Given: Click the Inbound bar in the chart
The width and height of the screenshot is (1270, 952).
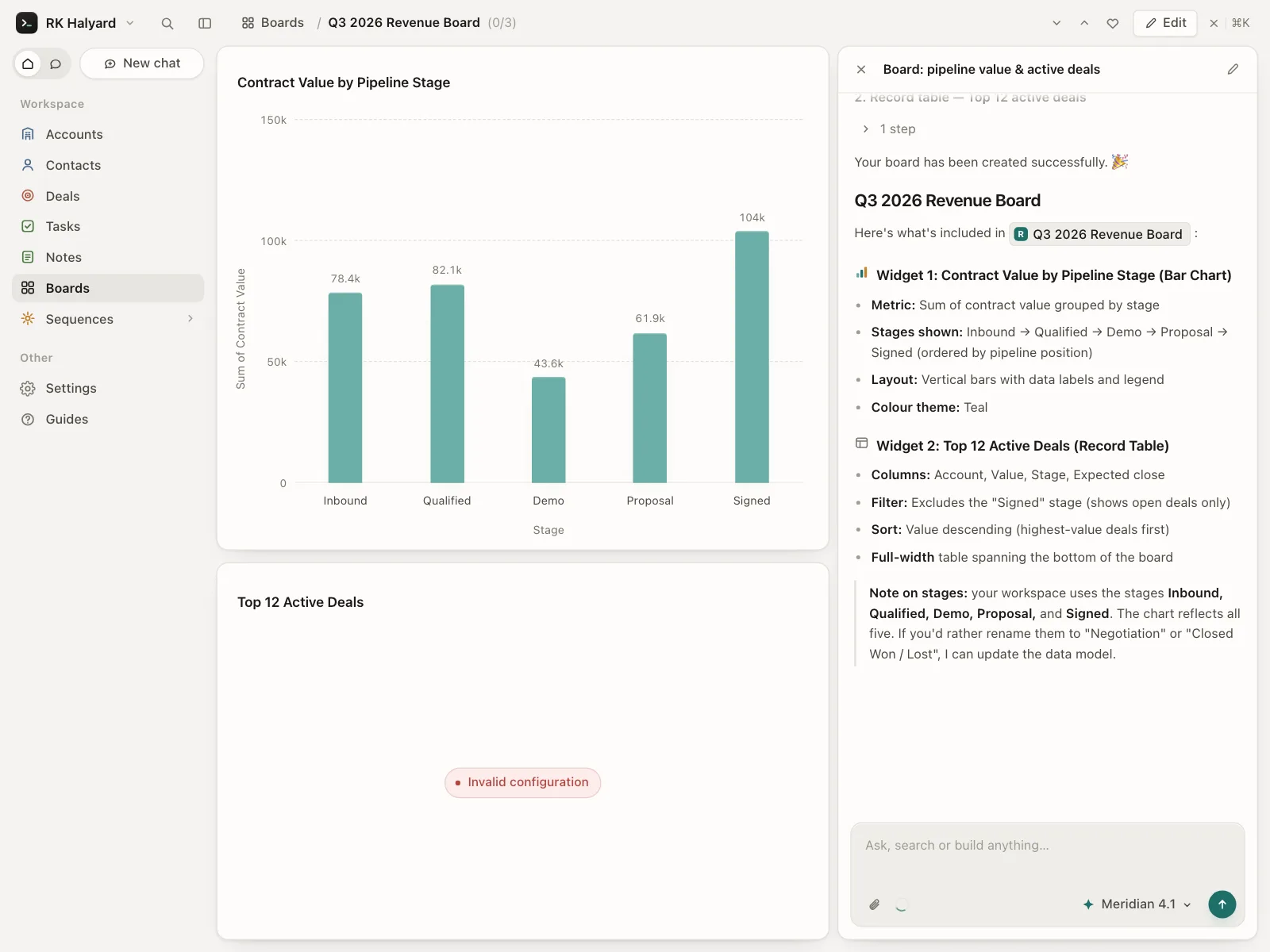Looking at the screenshot, I should pos(345,388).
